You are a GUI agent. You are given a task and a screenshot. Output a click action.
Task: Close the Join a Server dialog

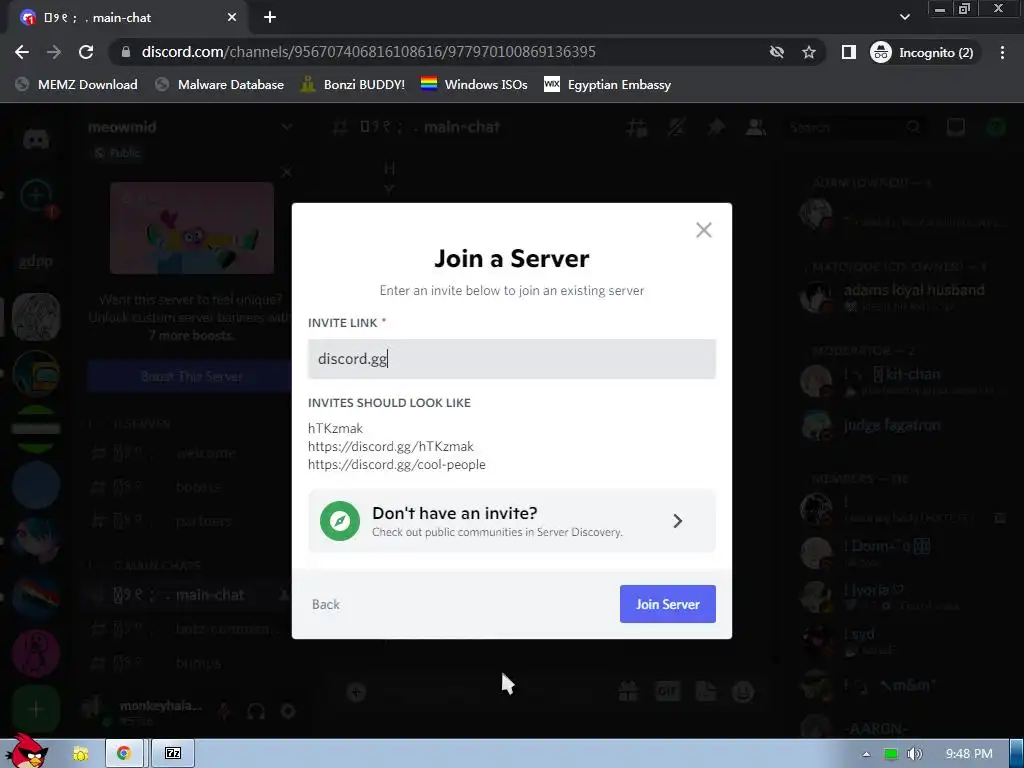tap(703, 230)
